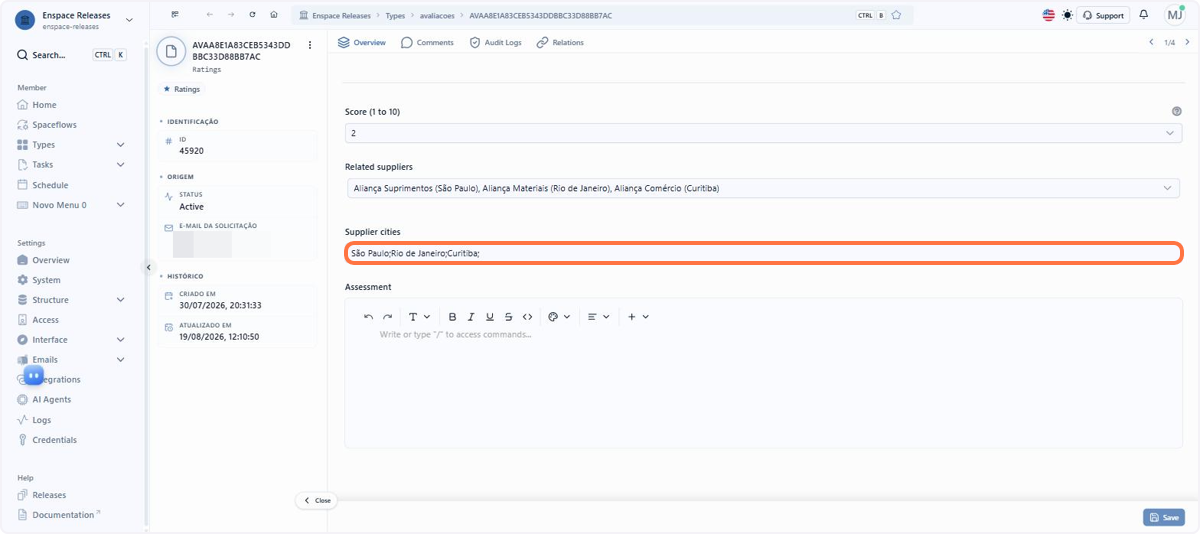The width and height of the screenshot is (1200, 534).
Task: Go to home via the house icon
Action: click(273, 15)
